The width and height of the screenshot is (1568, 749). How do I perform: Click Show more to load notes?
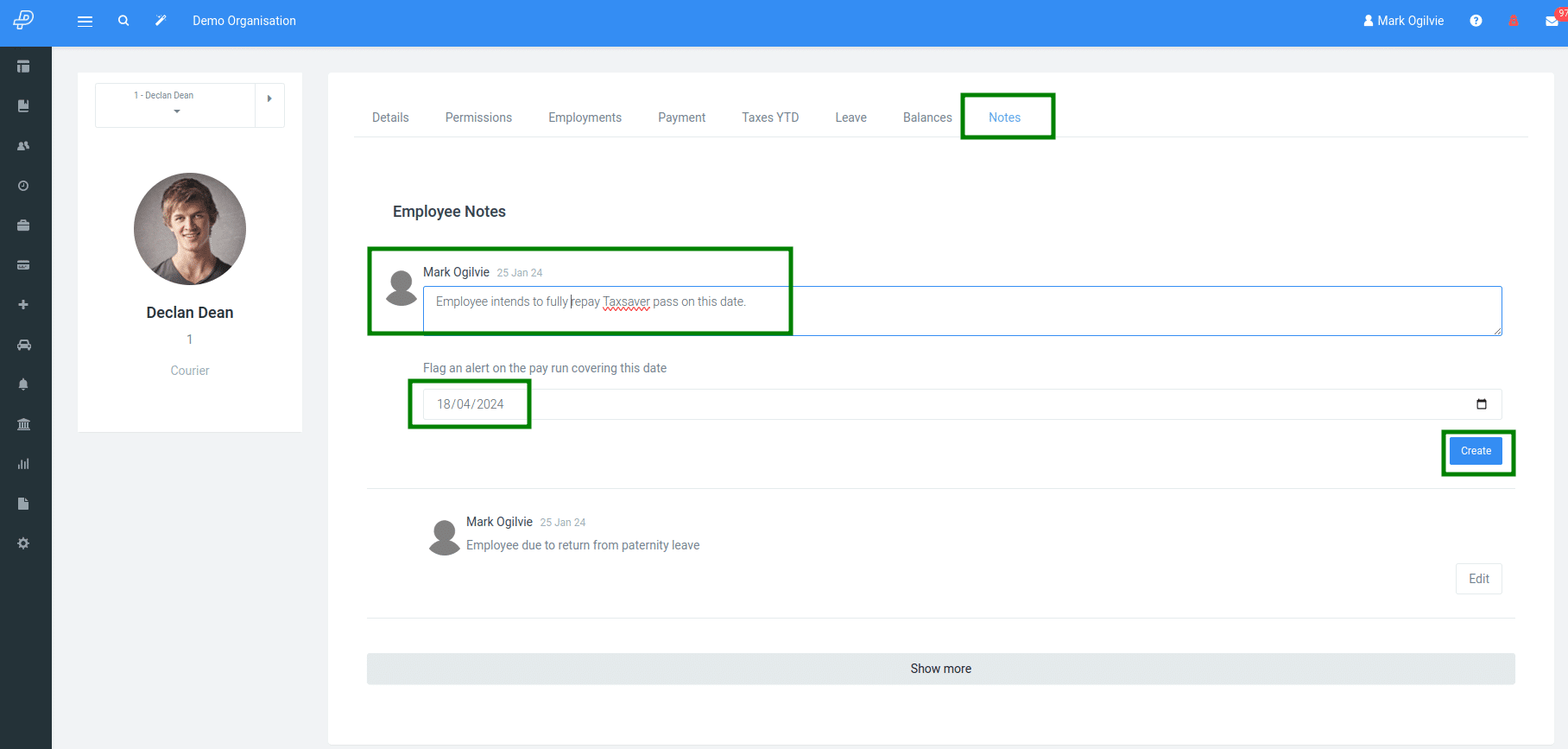[x=940, y=669]
